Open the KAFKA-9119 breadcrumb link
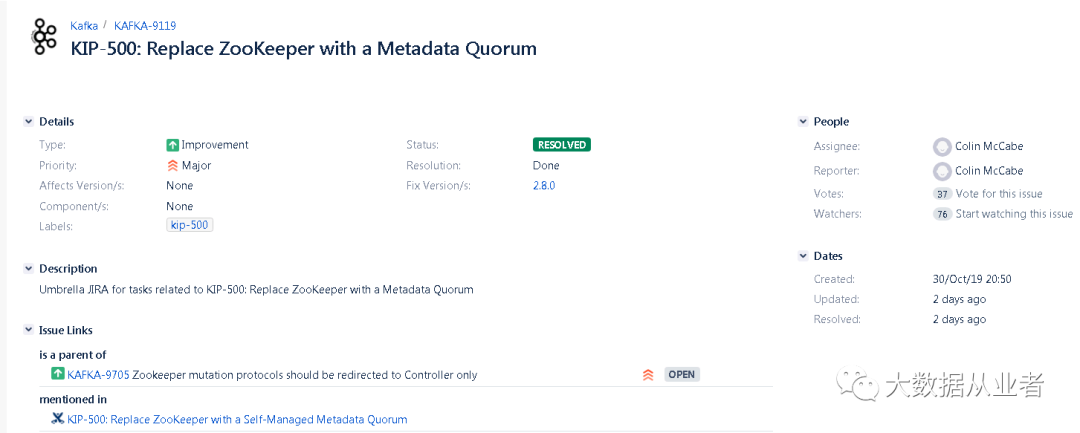The image size is (1080, 433). coord(145,25)
